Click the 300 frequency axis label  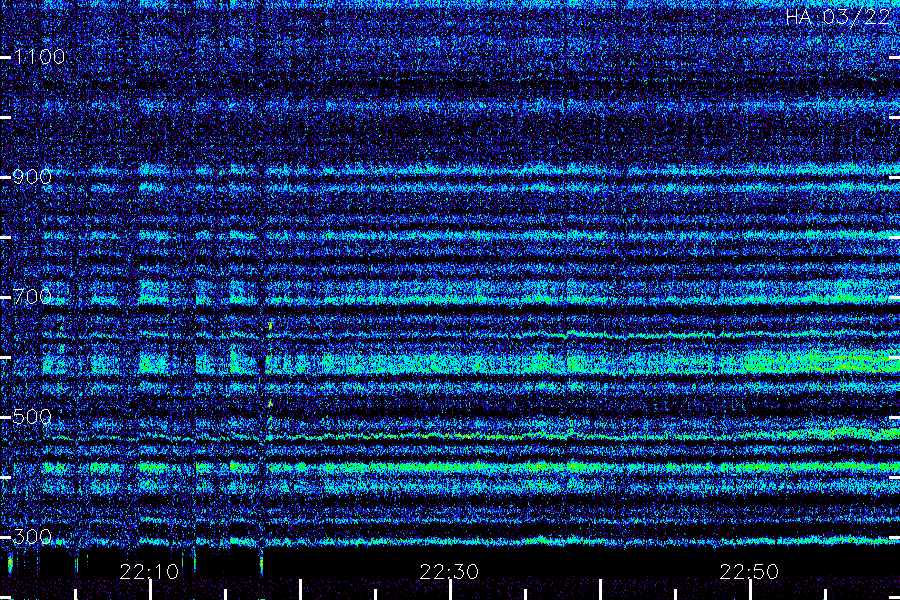(x=32, y=537)
